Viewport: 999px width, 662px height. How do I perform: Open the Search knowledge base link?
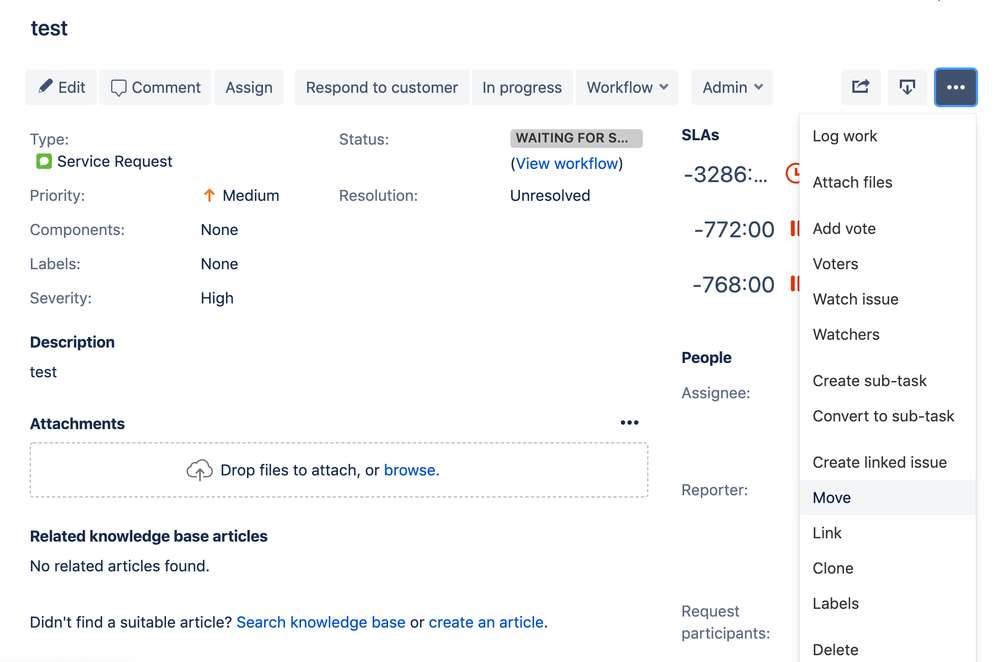pyautogui.click(x=320, y=622)
